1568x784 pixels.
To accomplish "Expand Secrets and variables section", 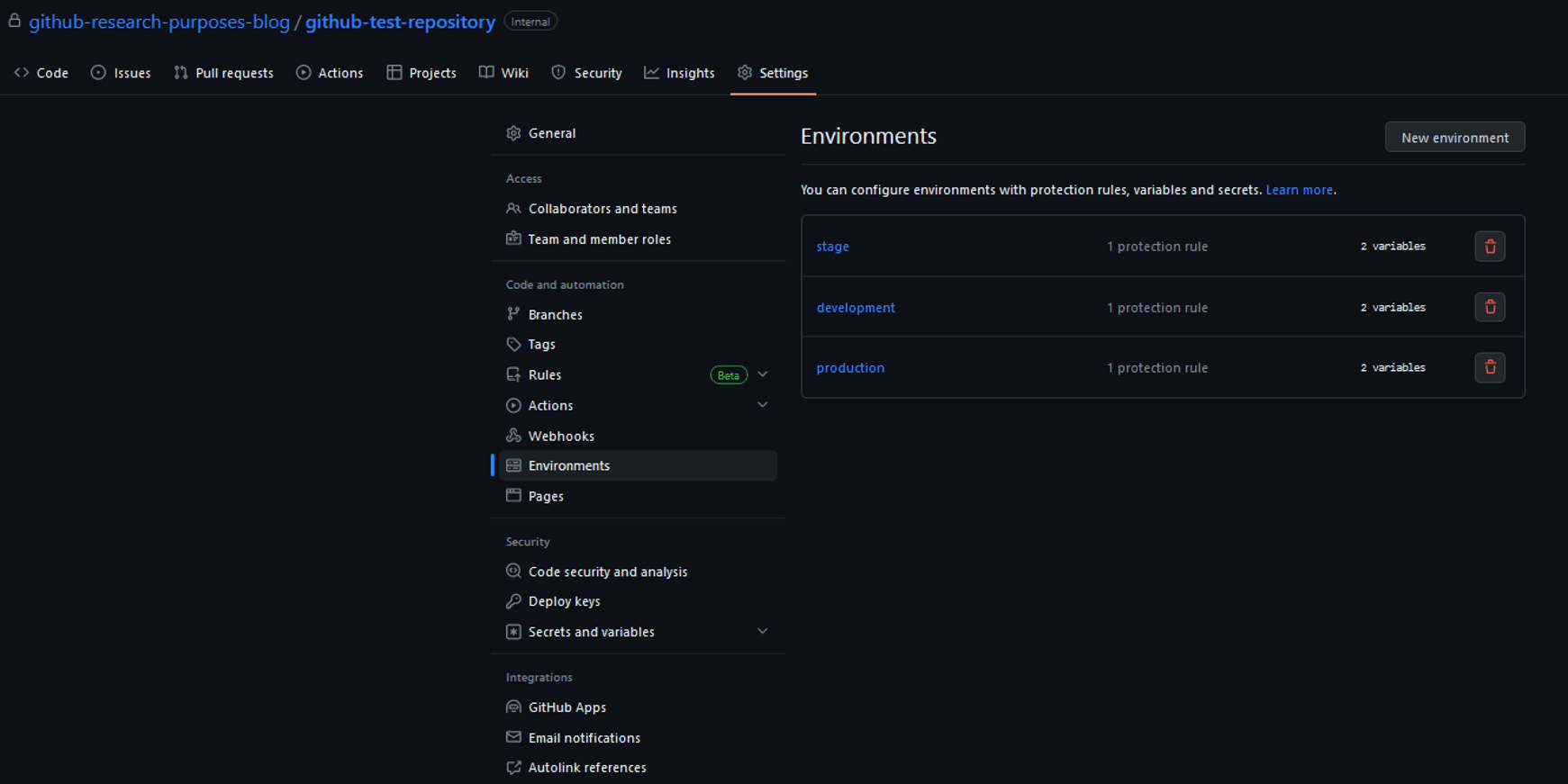I will (x=762, y=632).
